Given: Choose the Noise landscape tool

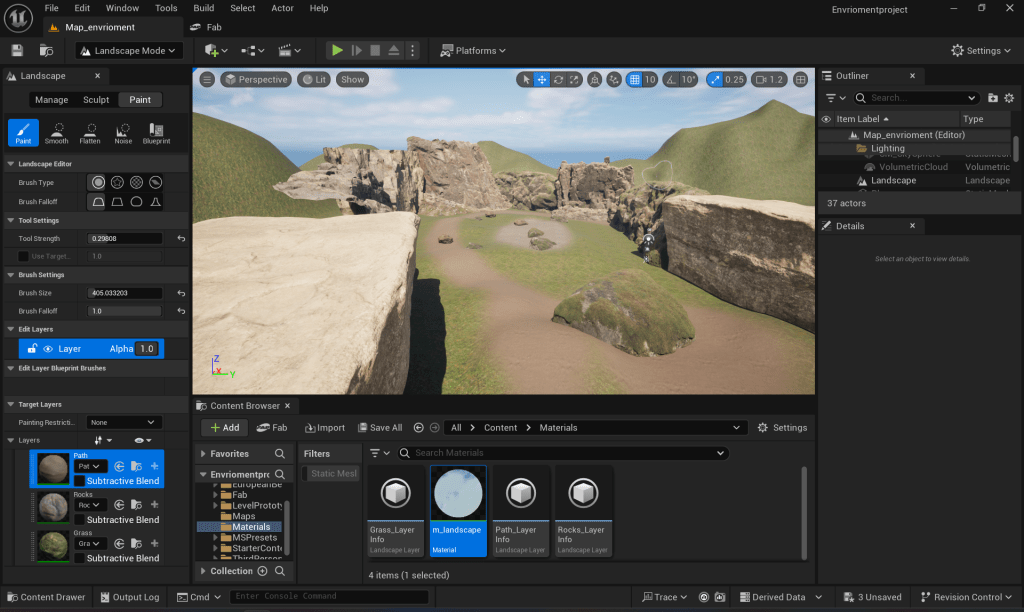Looking at the screenshot, I should click(123, 133).
